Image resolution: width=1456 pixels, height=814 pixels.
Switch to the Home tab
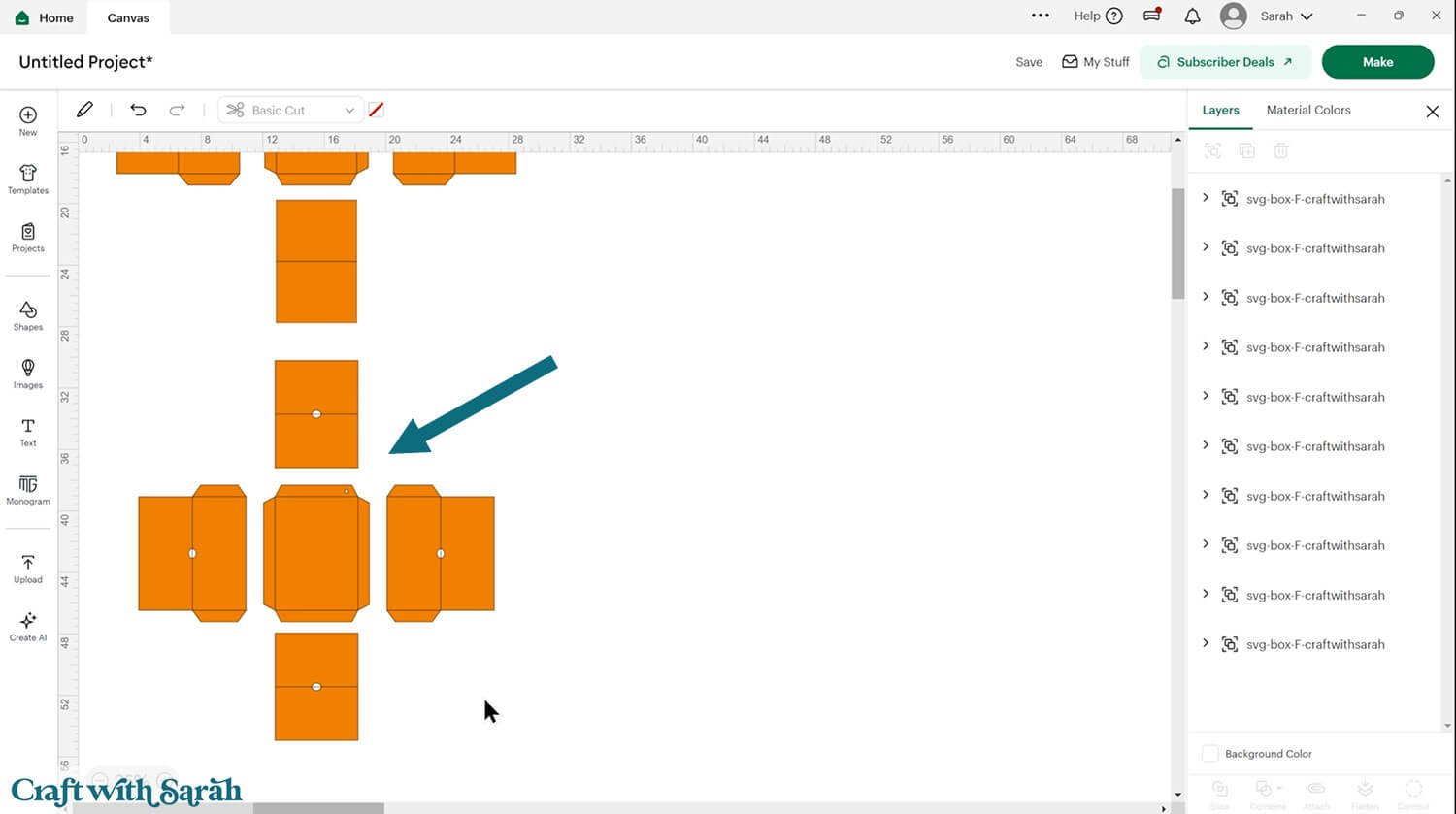tap(45, 17)
